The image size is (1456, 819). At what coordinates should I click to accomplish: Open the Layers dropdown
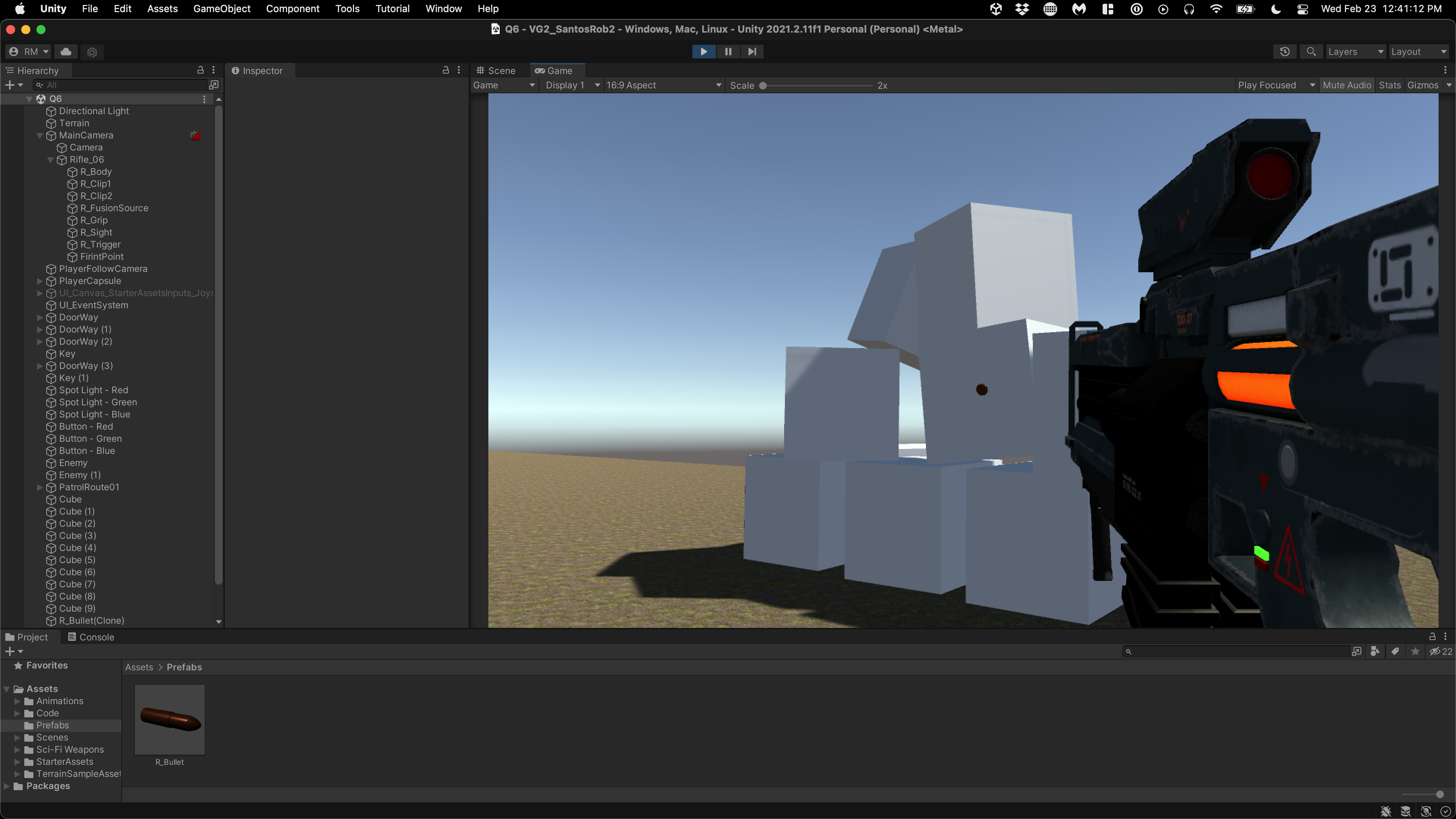(x=1355, y=52)
